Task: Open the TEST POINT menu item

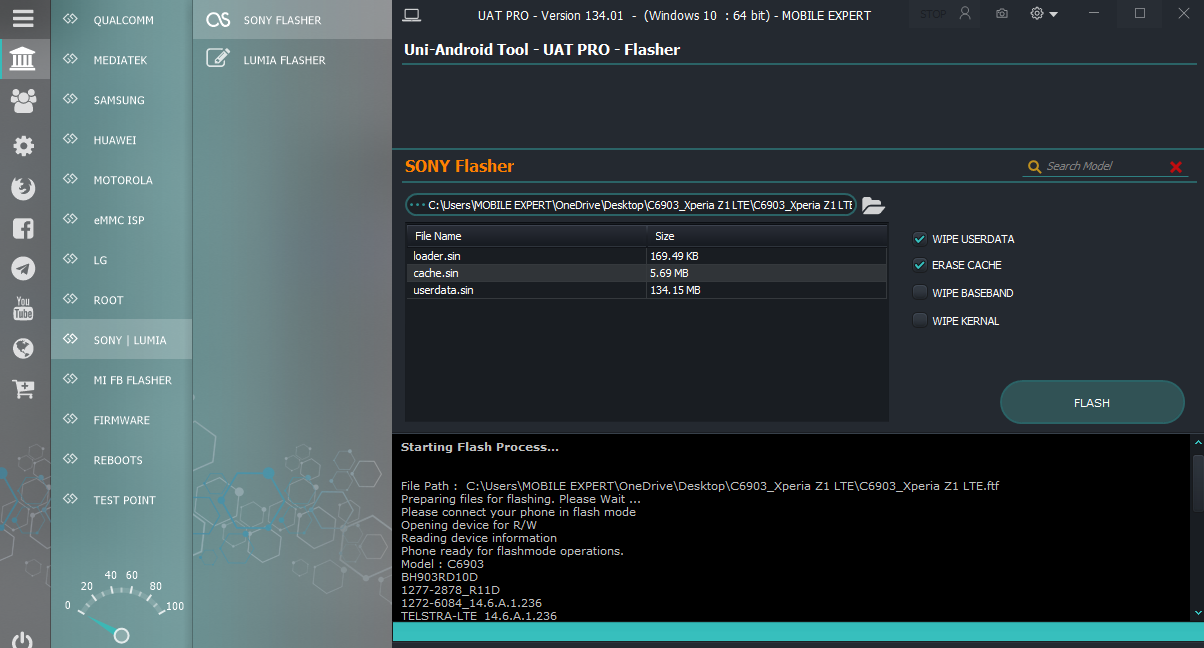Action: (x=121, y=500)
